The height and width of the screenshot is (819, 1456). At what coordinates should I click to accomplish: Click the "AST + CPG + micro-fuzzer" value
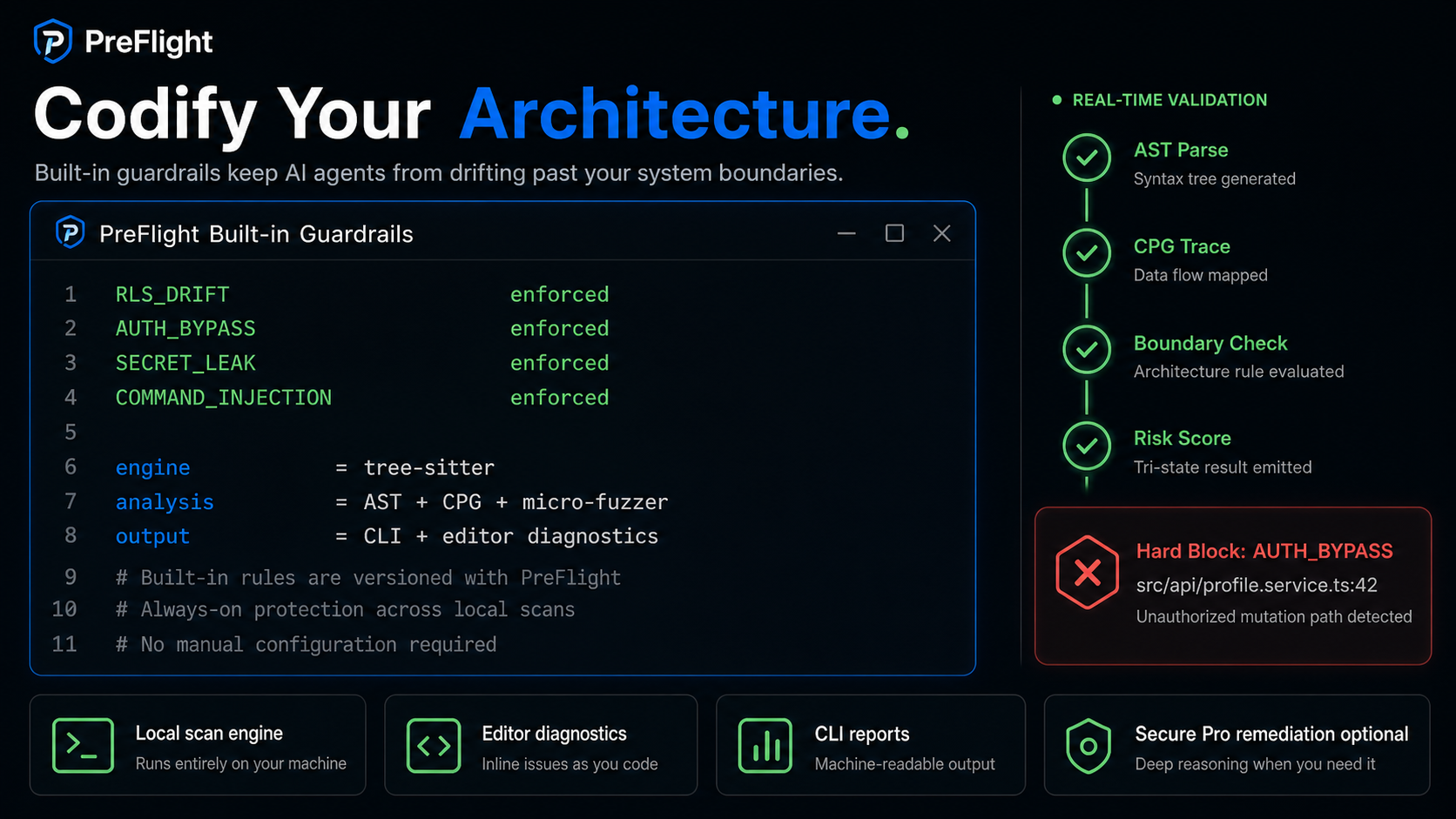tap(516, 502)
